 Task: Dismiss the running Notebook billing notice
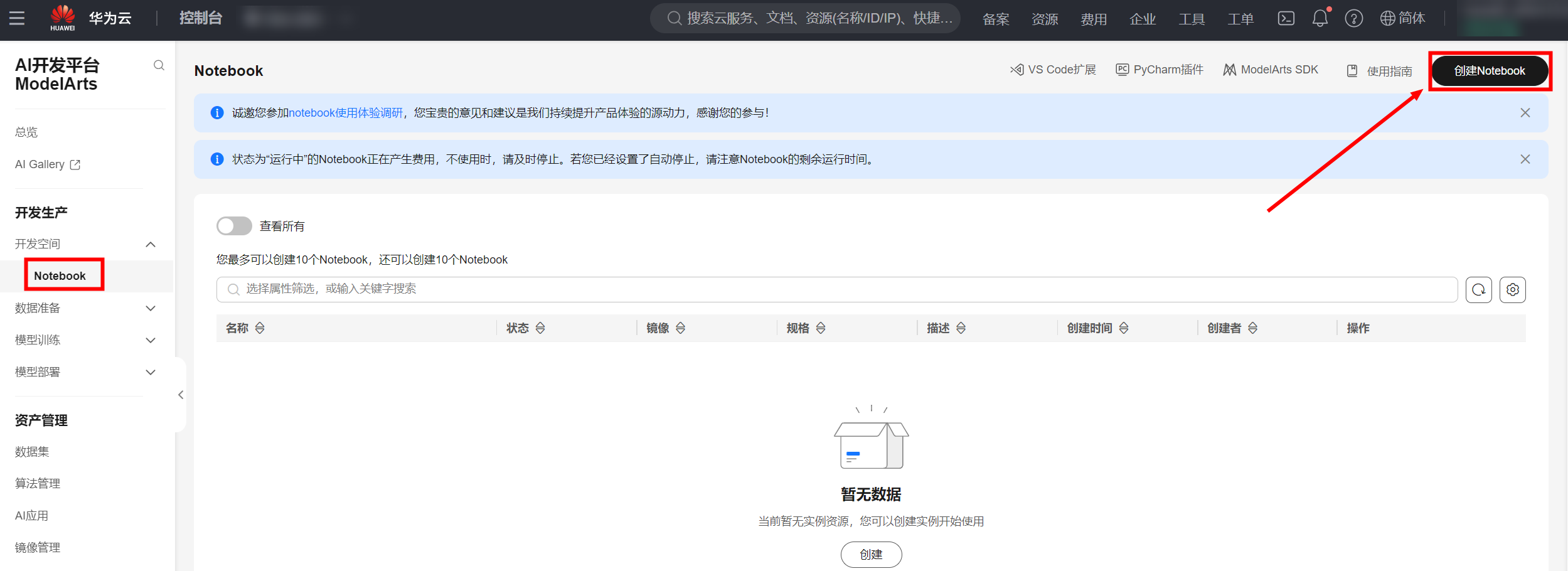tap(1525, 159)
